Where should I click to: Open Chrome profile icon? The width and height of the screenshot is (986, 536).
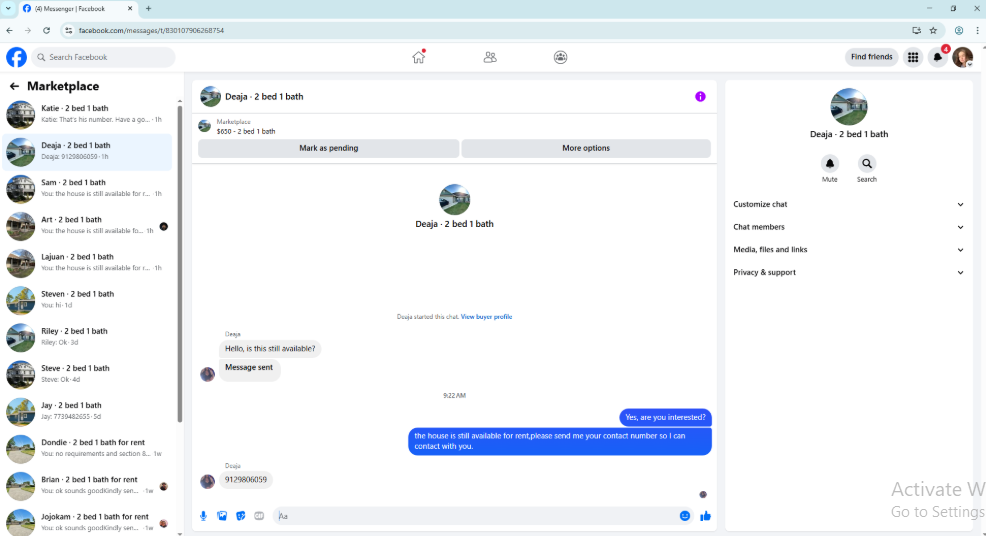959,30
